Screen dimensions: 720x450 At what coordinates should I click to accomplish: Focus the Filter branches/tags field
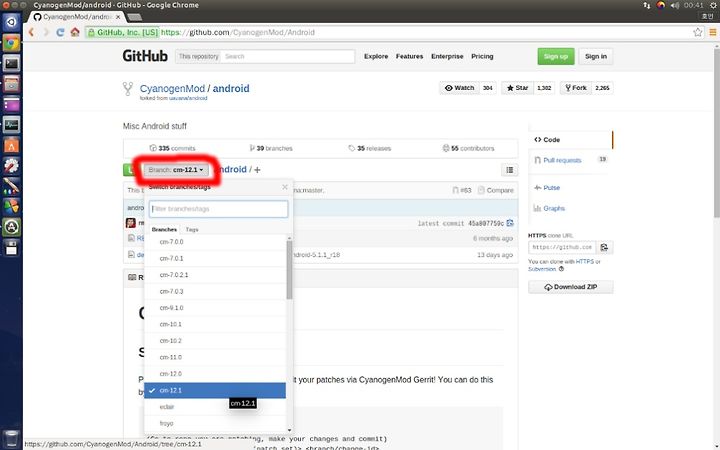(x=219, y=209)
